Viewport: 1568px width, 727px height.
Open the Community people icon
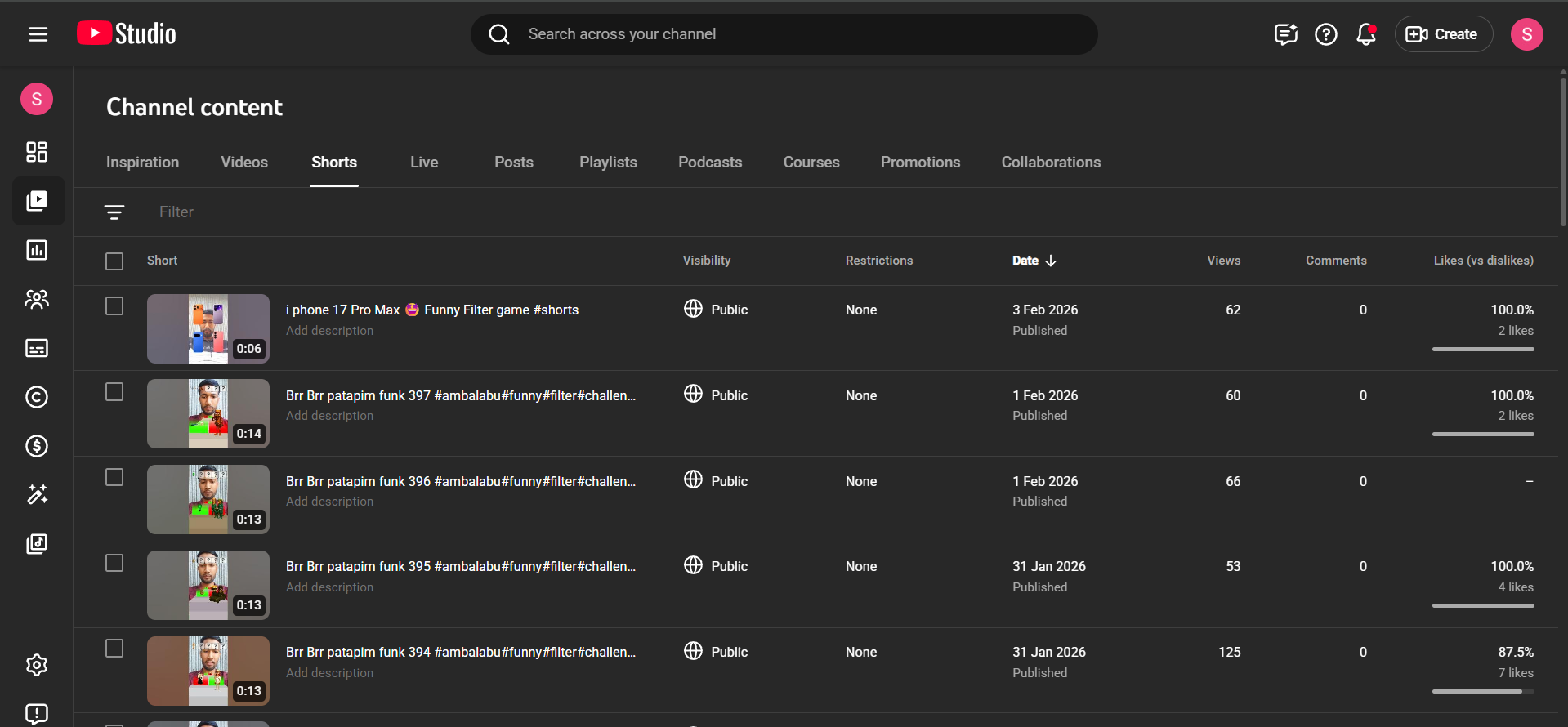[x=37, y=299]
